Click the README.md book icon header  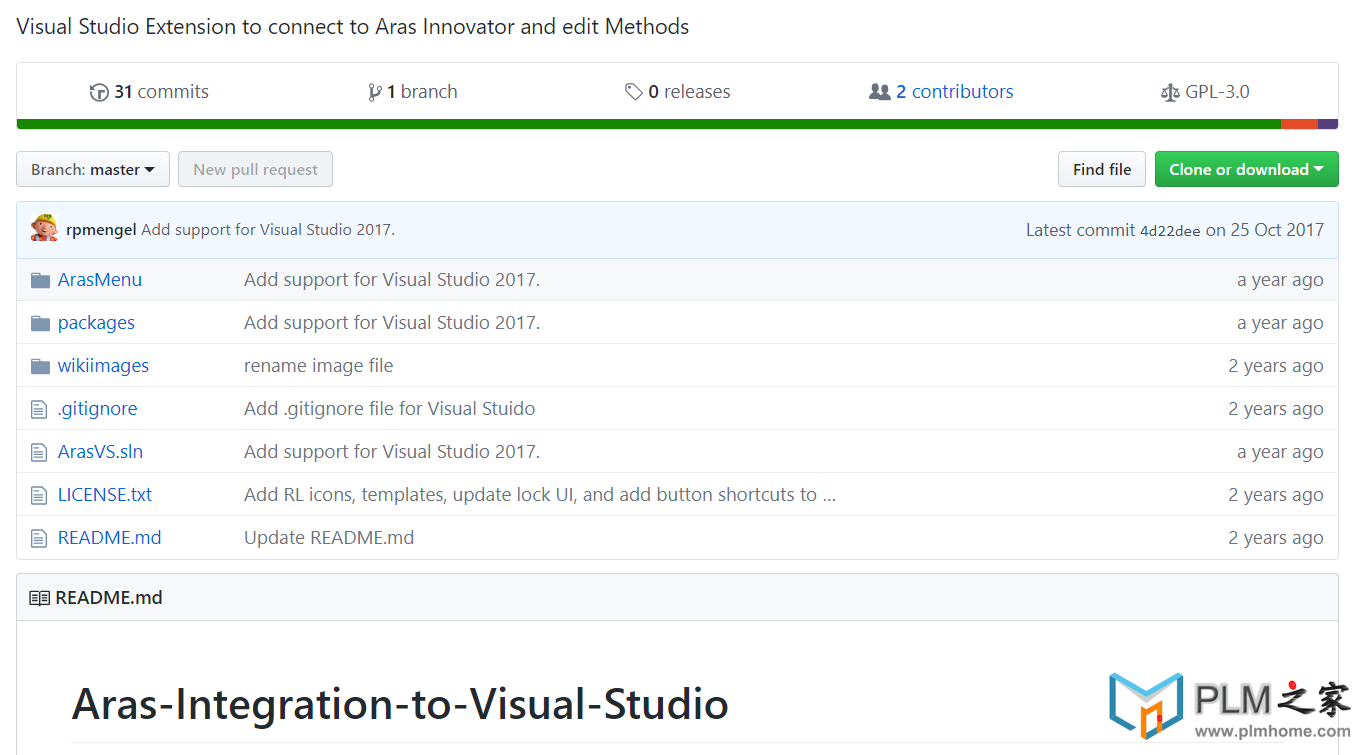[x=39, y=598]
